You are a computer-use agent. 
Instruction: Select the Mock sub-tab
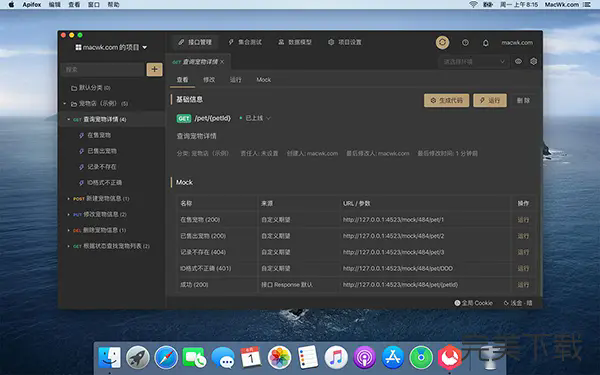coord(264,80)
